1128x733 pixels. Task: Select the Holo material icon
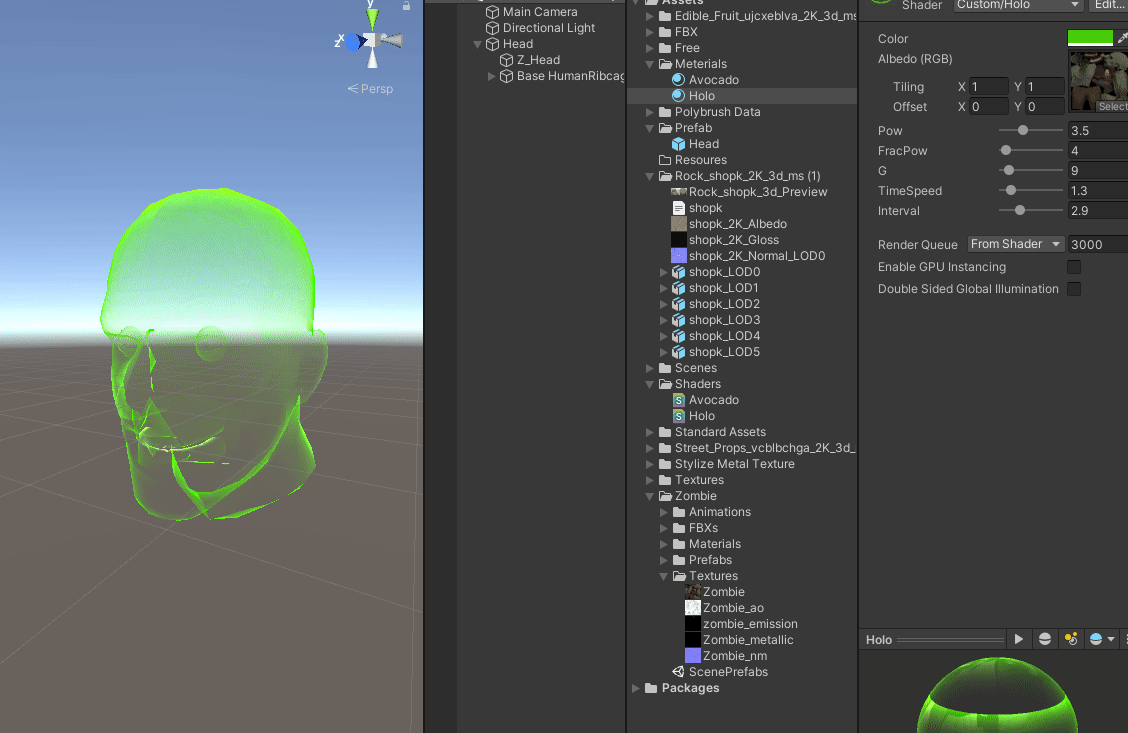[x=678, y=96]
